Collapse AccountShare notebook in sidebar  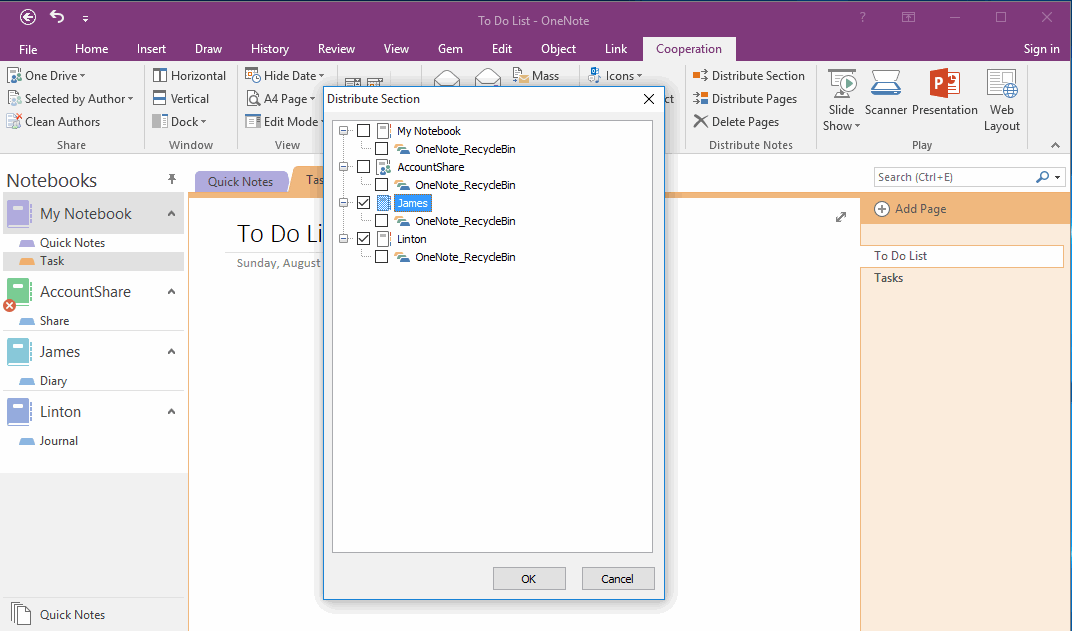tap(172, 292)
